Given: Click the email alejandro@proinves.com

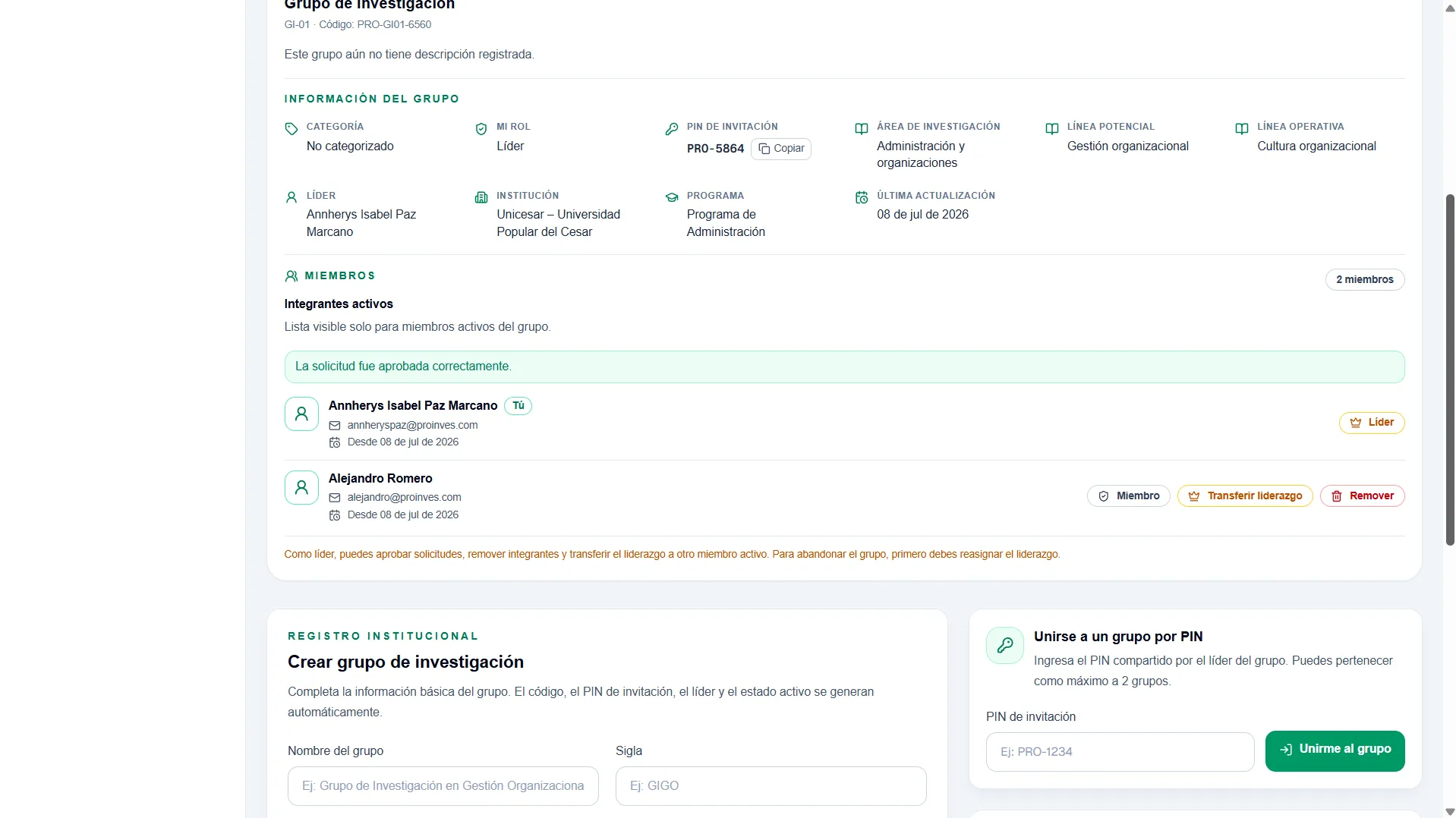Looking at the screenshot, I should click(405, 498).
